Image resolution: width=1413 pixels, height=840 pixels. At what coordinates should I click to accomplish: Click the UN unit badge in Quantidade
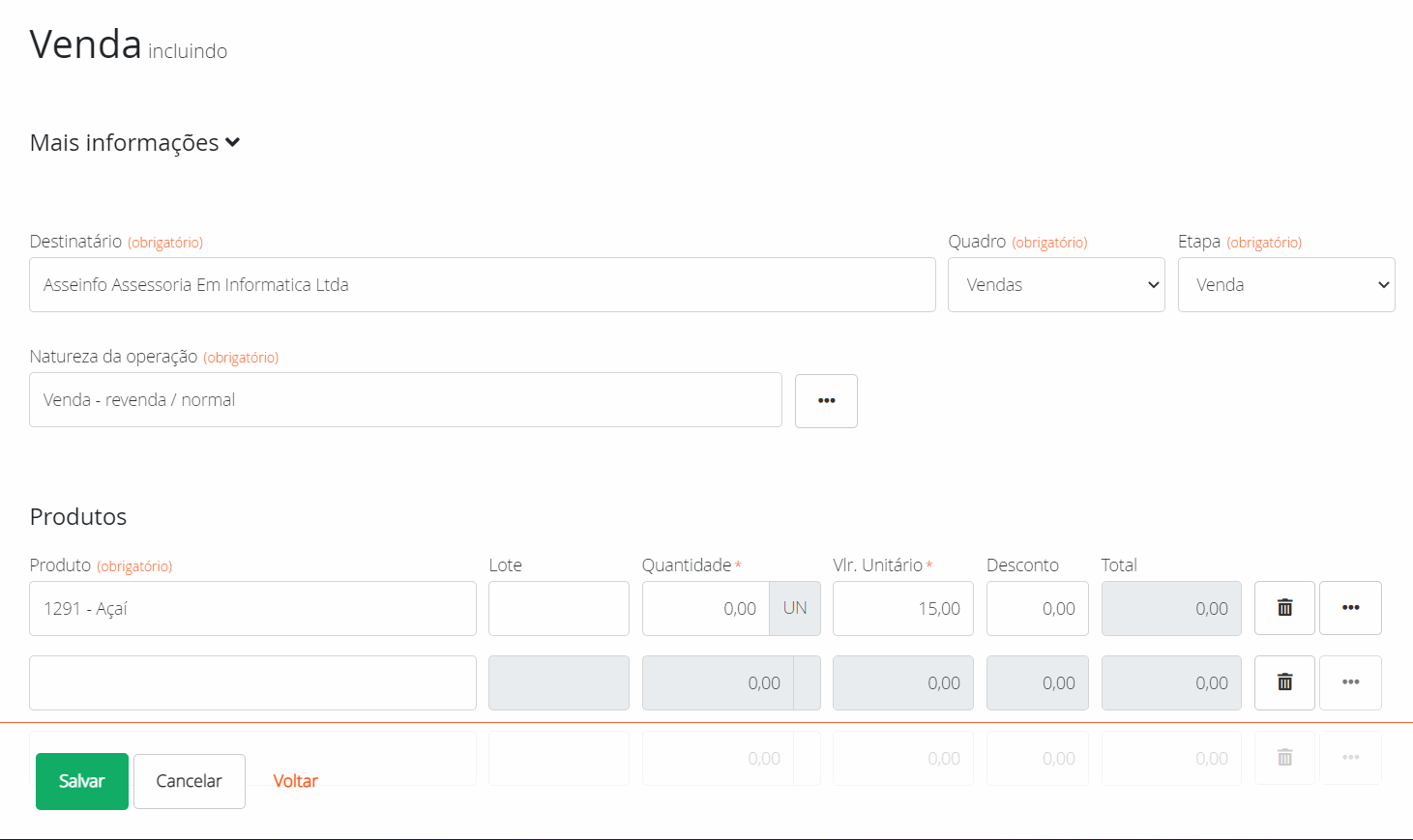tap(794, 608)
